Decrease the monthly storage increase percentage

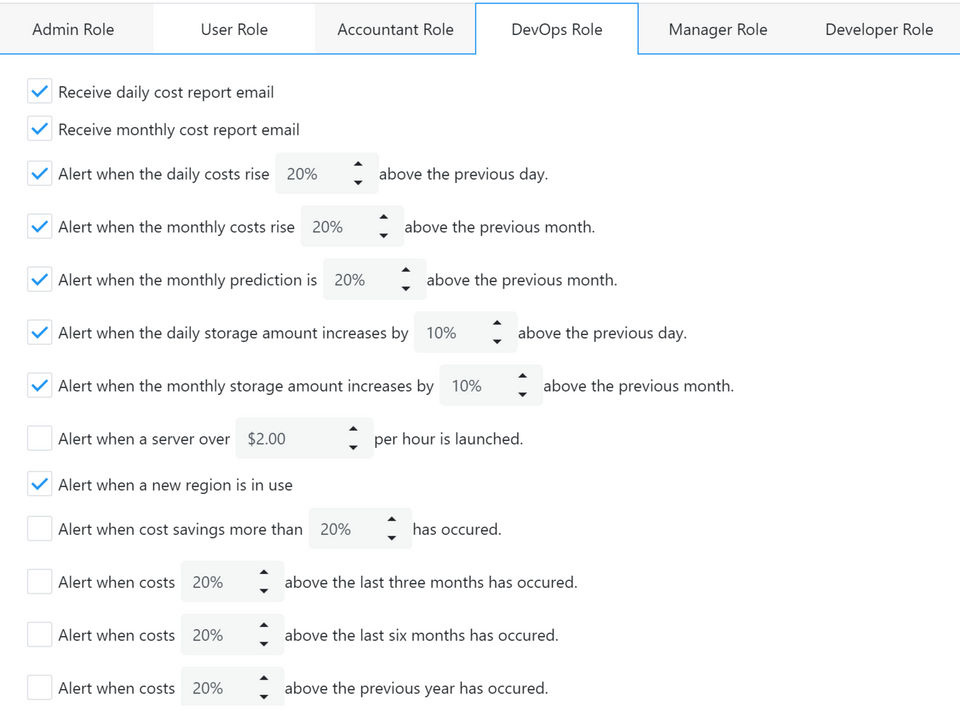[x=522, y=394]
